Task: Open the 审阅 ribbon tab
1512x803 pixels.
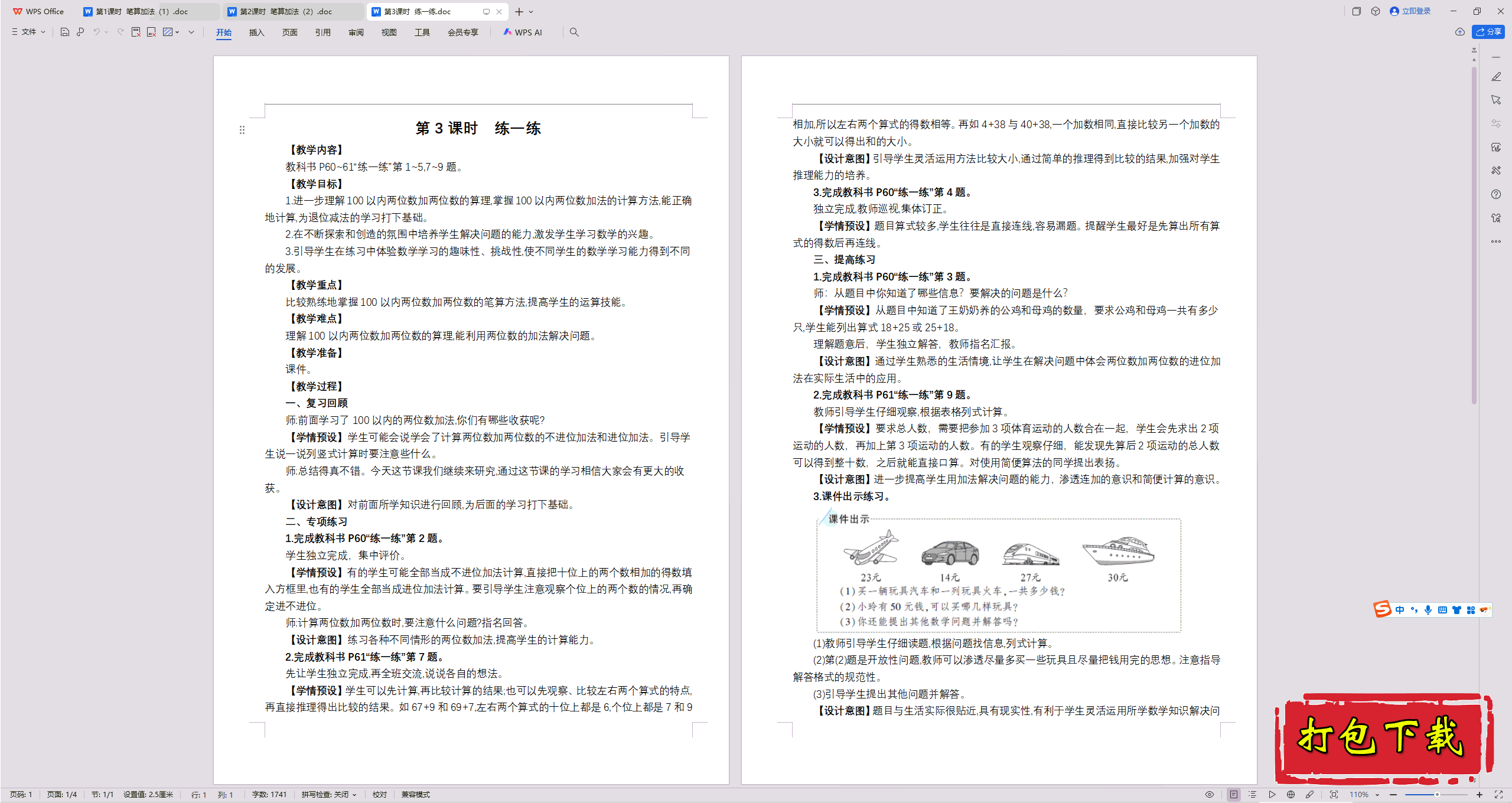Action: [356, 32]
